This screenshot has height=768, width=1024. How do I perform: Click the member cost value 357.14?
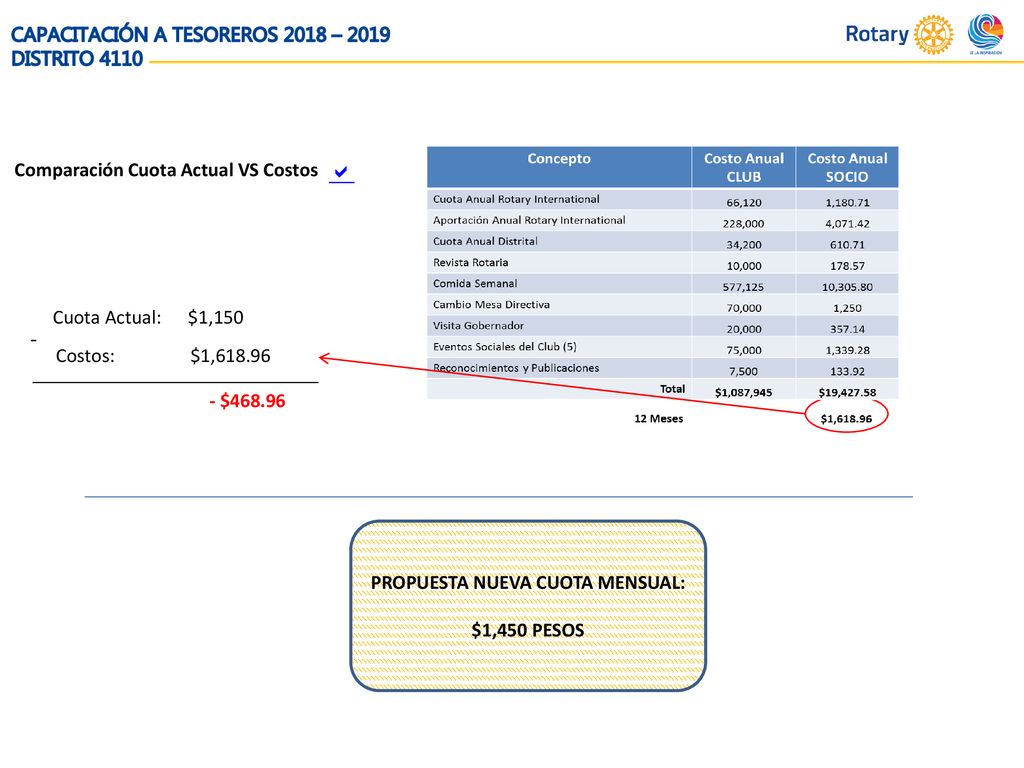[847, 329]
